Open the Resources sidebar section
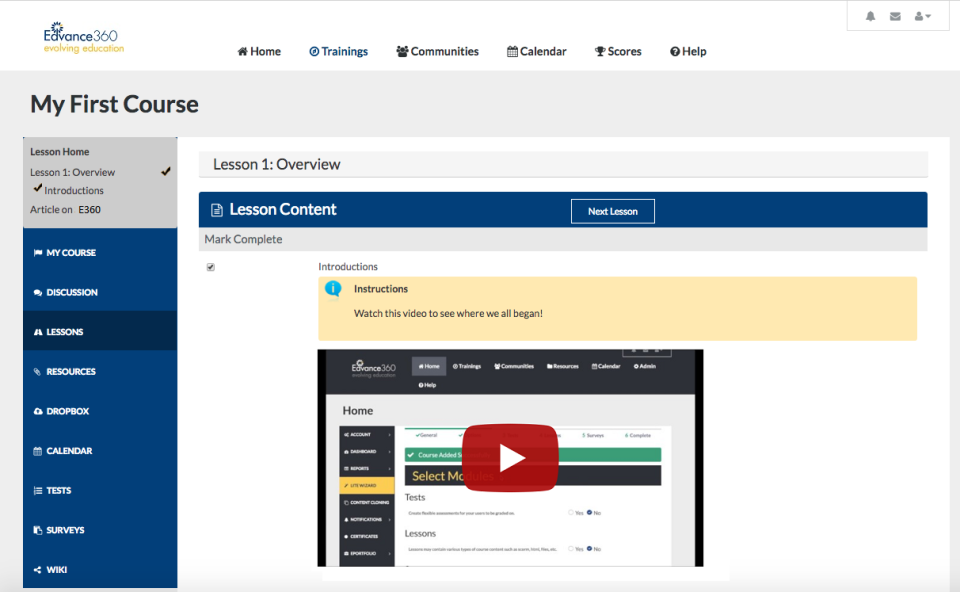Image resolution: width=960 pixels, height=592 pixels. [100, 372]
